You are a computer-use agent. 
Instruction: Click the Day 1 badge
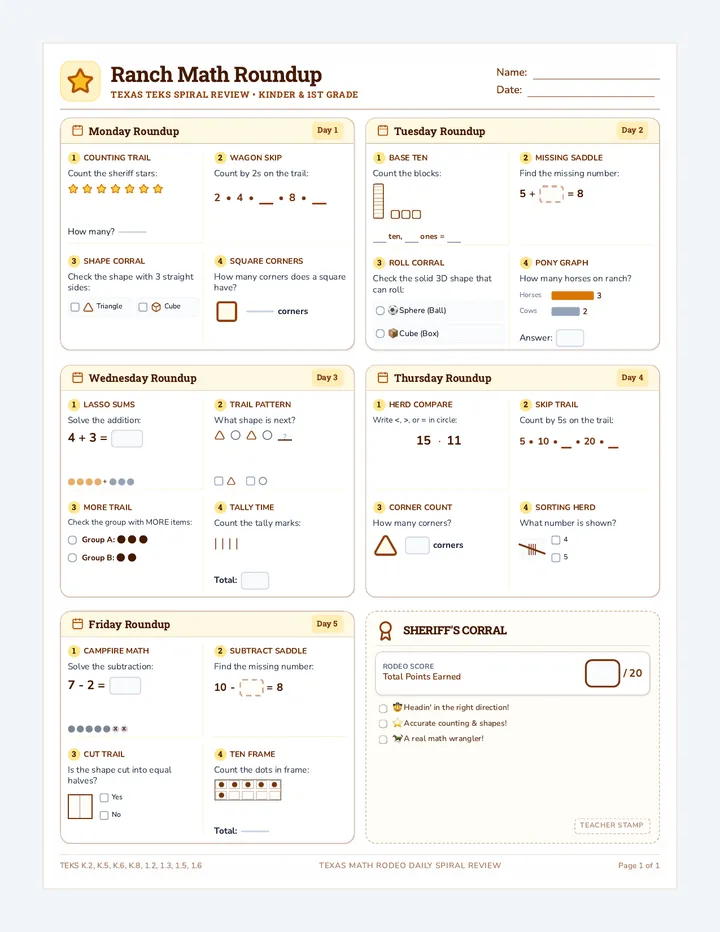(327, 130)
